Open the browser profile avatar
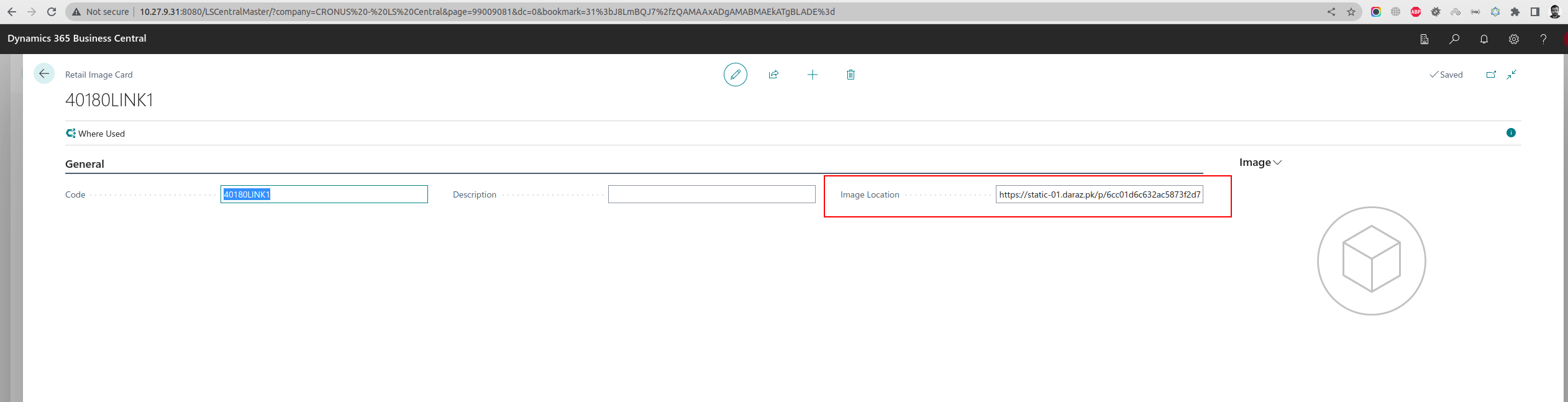 coord(1555,12)
